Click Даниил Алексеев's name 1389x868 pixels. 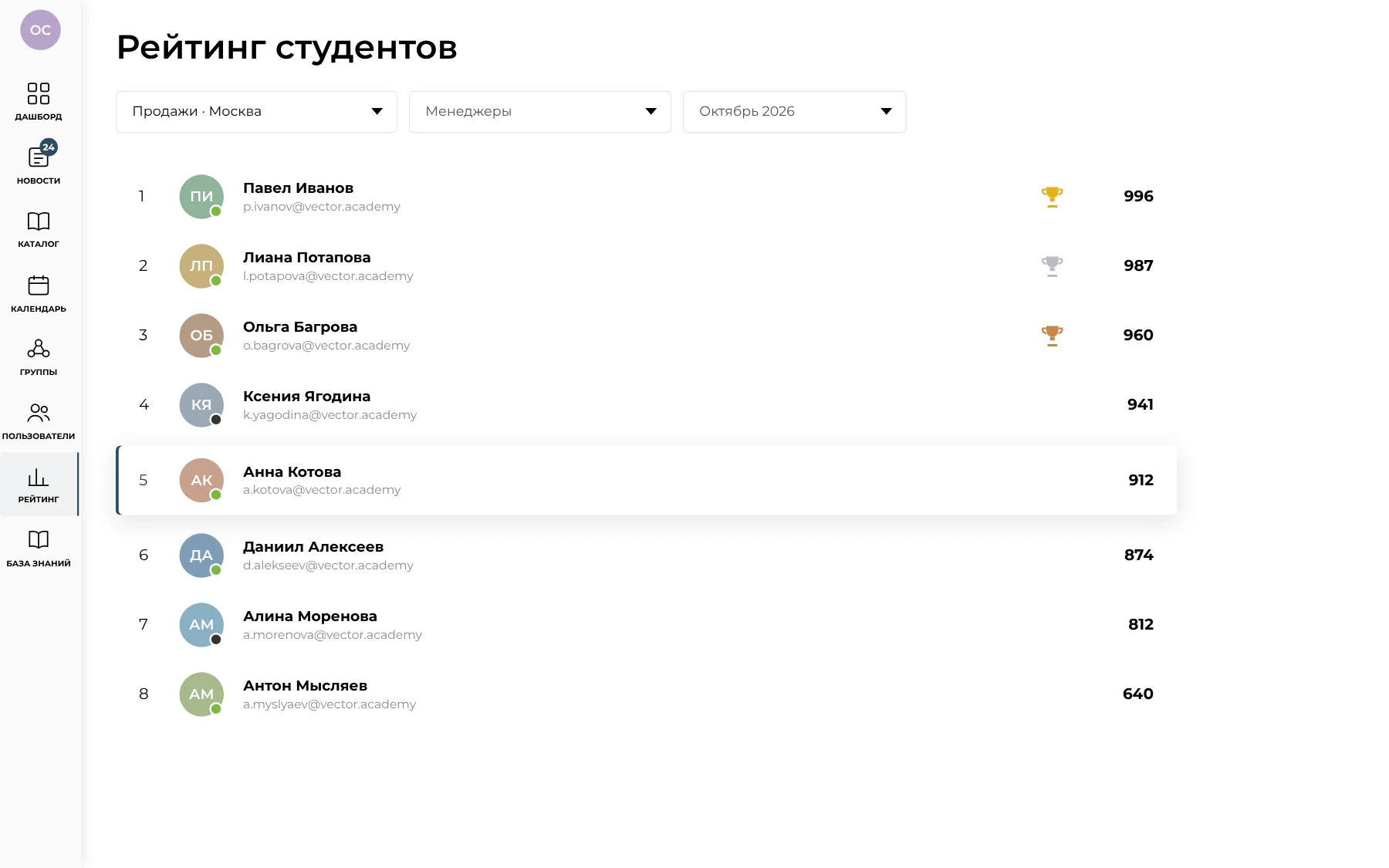point(313,547)
